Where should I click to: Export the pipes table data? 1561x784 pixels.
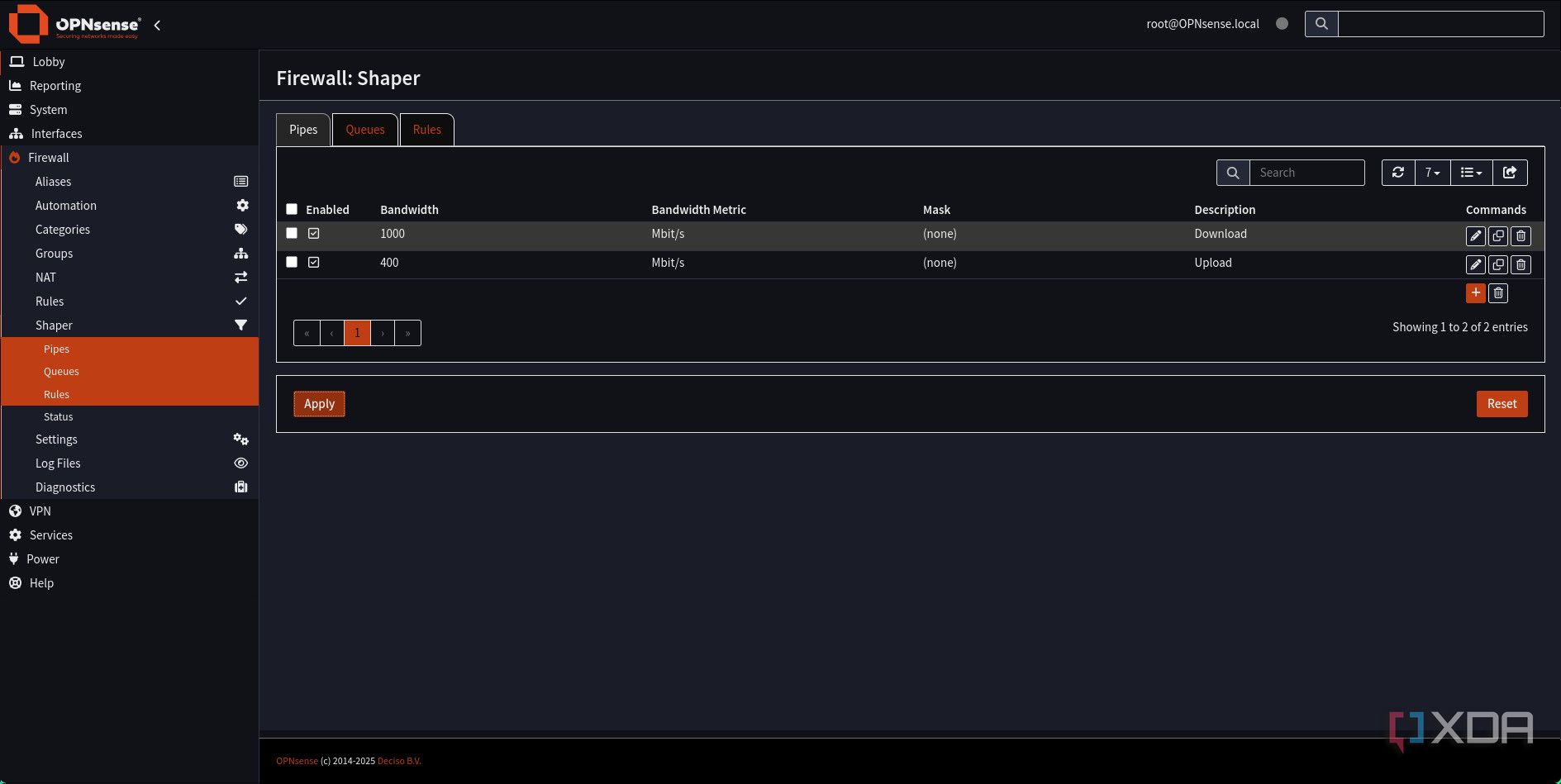tap(1510, 173)
